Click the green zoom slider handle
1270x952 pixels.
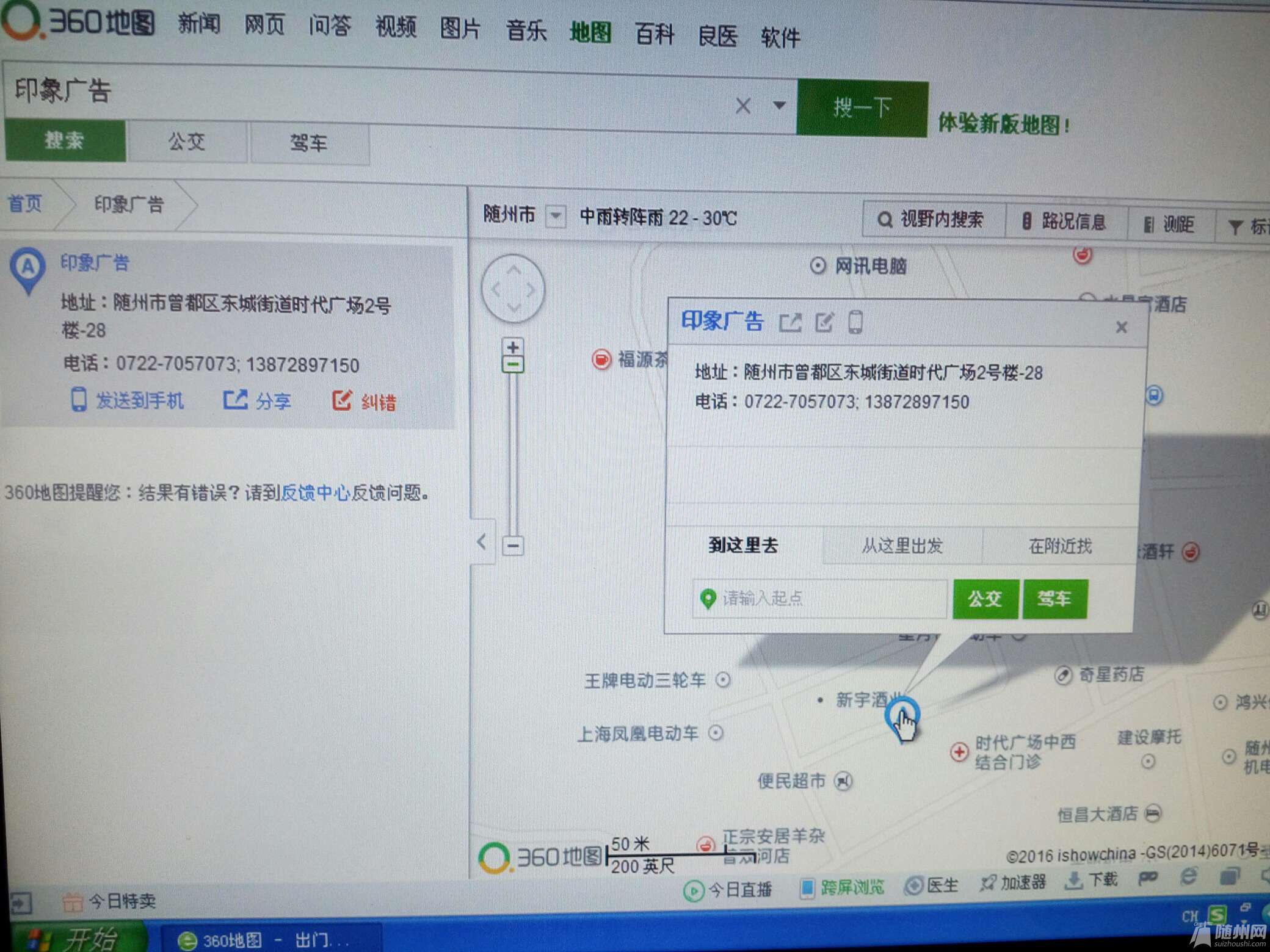tap(513, 365)
